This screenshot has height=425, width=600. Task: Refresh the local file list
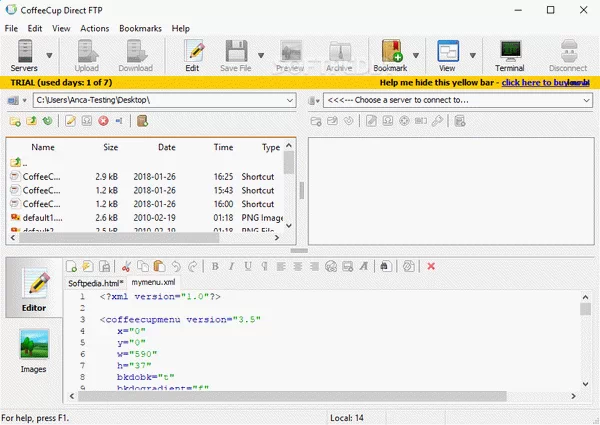pyautogui.click(x=47, y=121)
